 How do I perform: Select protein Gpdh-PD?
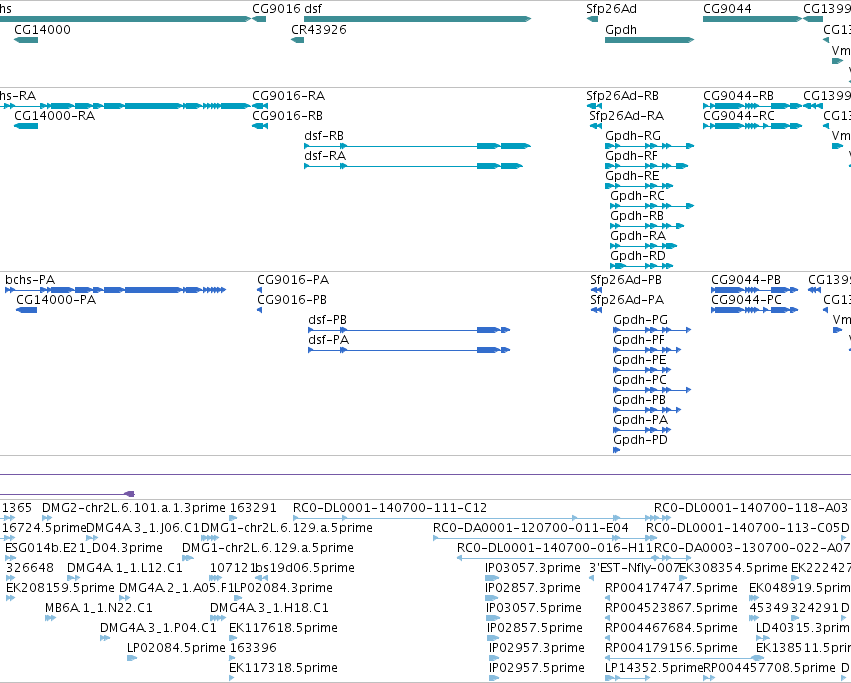(640, 440)
